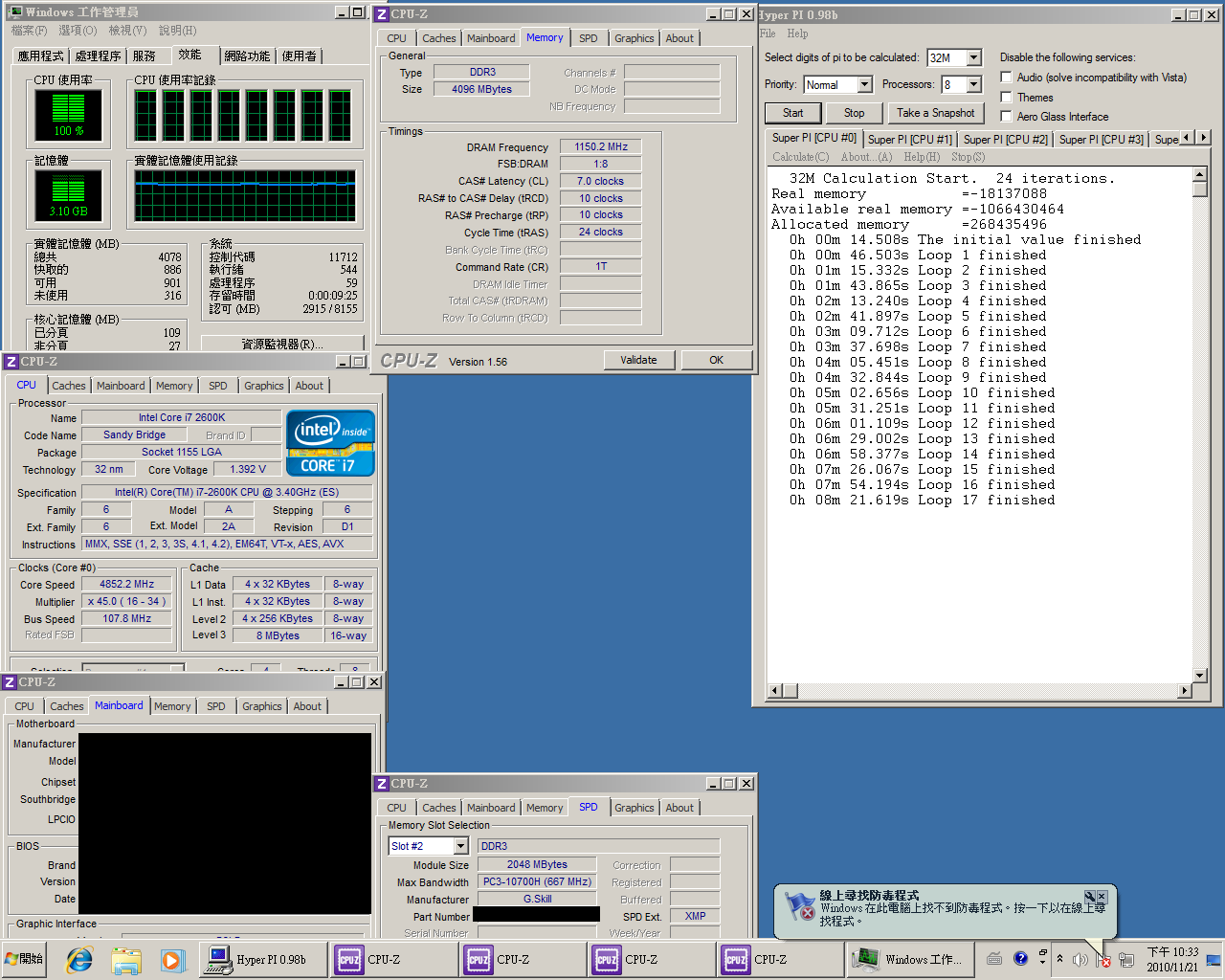Open notification balloon options via wrench icon
Viewport: 1225px width, 980px height.
(1089, 897)
